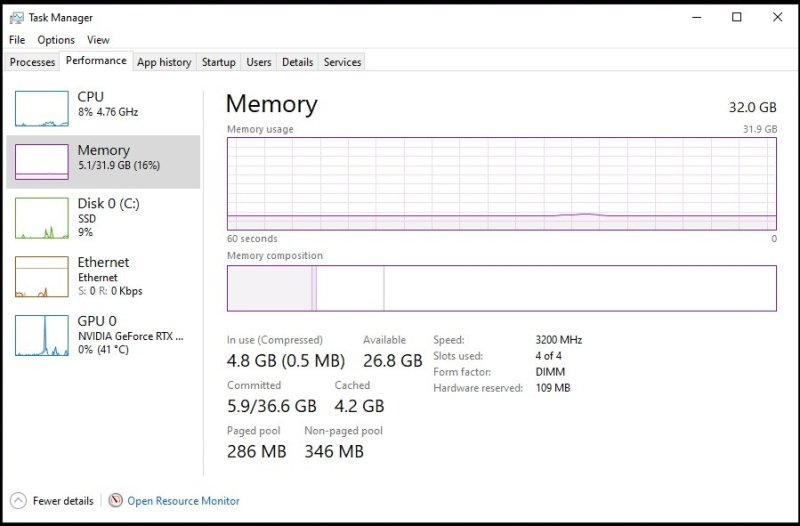Select the CPU mini graph thumbnail
This screenshot has height=526, width=800.
[42, 107]
